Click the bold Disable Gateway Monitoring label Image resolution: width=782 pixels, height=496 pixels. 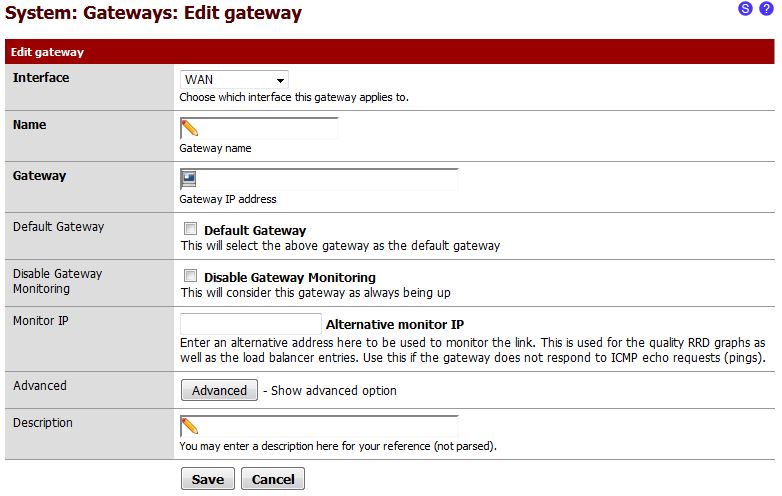click(290, 277)
